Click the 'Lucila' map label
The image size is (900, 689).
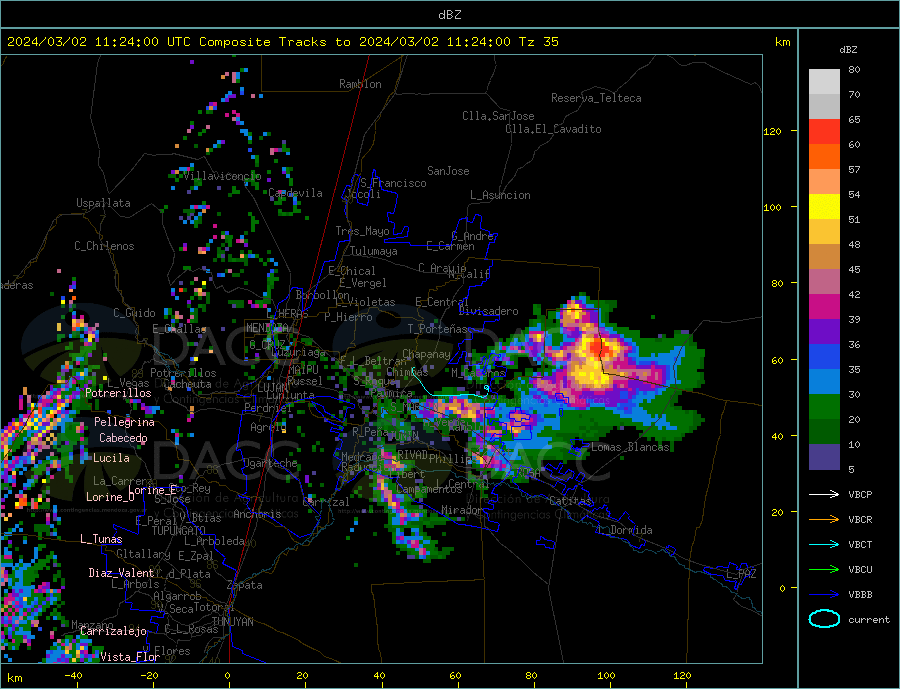(x=111, y=458)
